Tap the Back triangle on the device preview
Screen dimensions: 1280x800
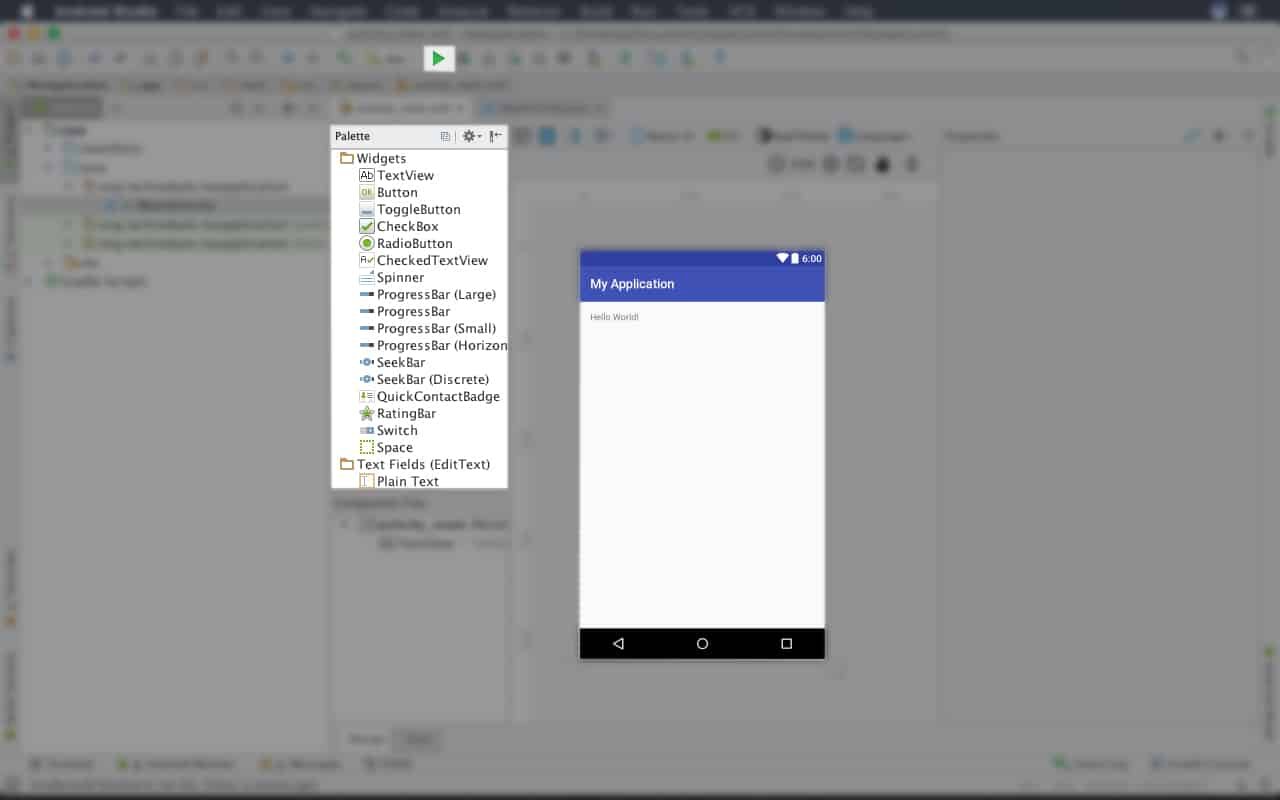coord(619,643)
